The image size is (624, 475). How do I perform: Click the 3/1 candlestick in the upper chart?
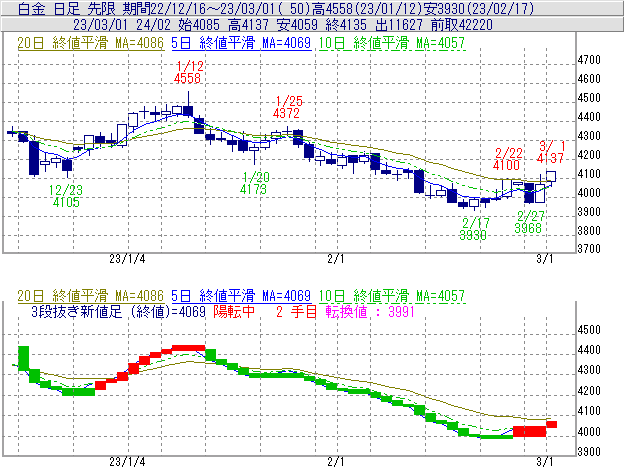[x=551, y=177]
